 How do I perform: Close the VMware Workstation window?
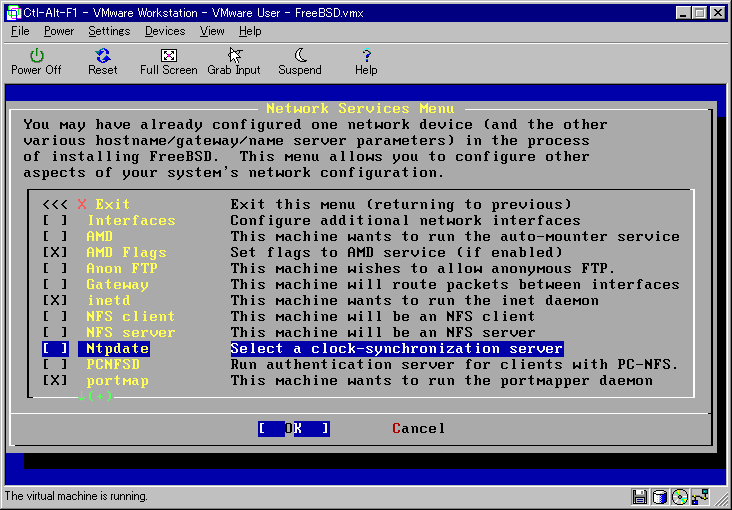pos(718,13)
